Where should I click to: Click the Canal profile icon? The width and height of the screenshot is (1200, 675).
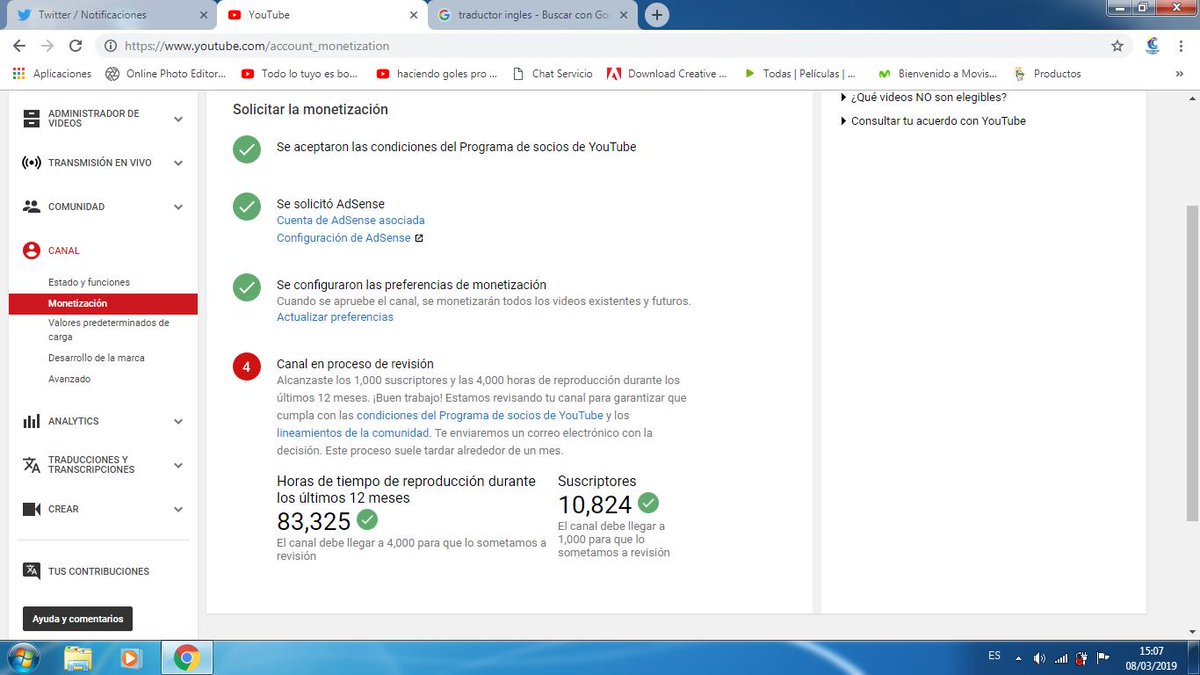pyautogui.click(x=31, y=251)
